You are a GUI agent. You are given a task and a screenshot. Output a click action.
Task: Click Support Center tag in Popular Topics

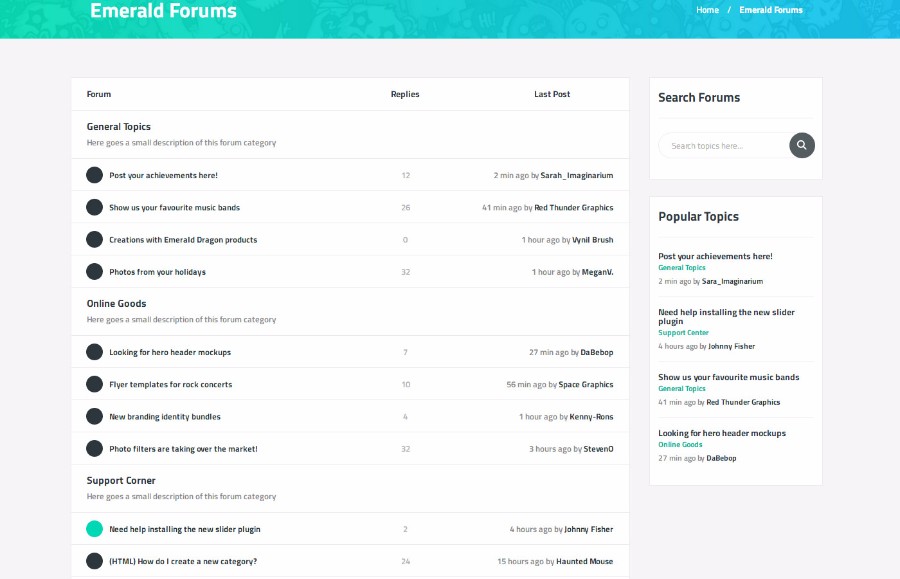click(683, 333)
